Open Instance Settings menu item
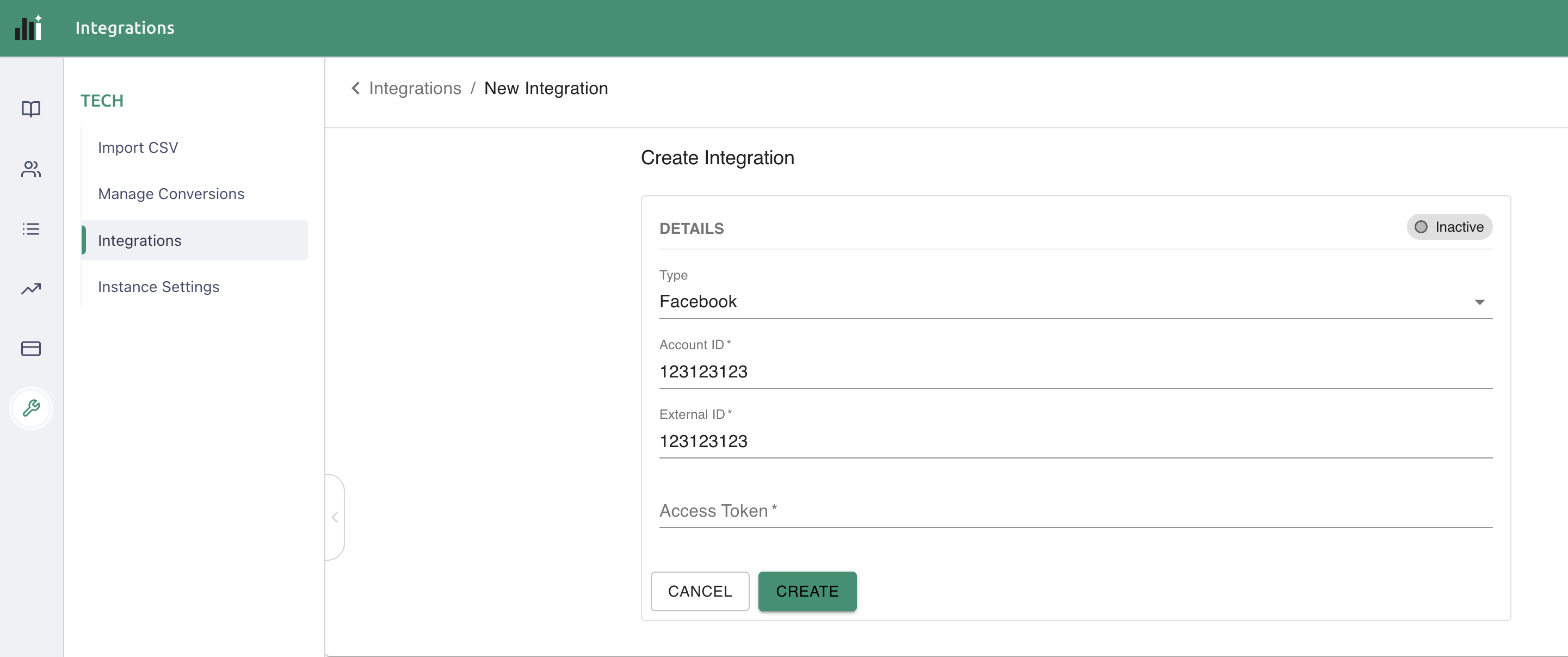1568x657 pixels. coord(158,287)
